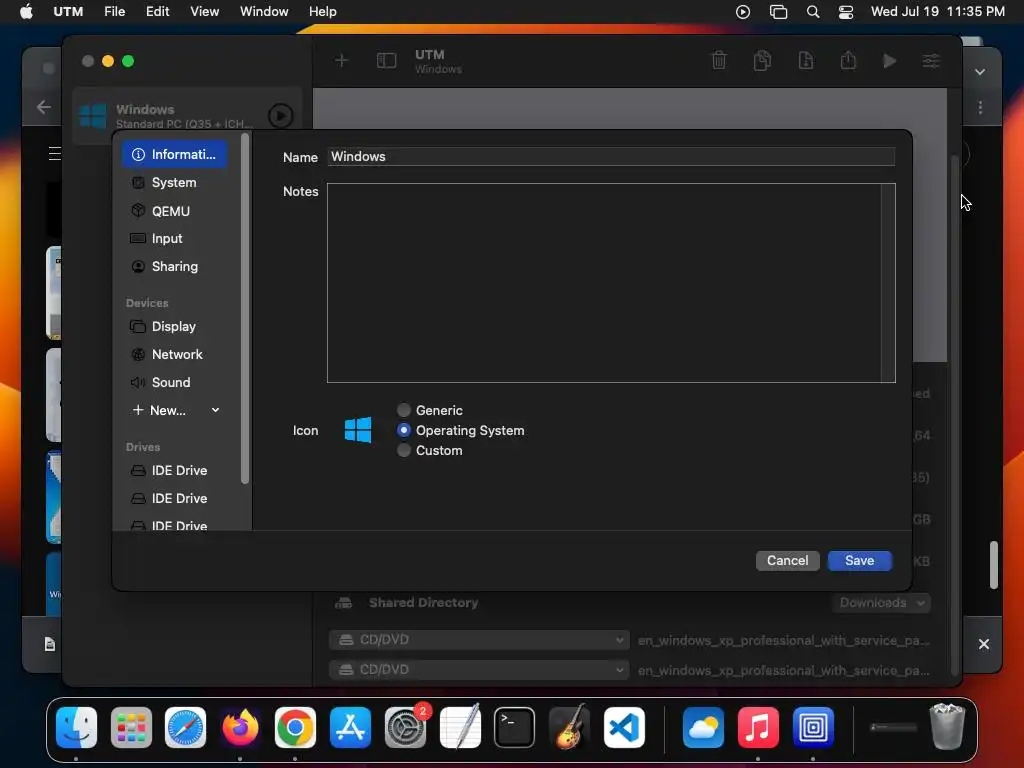Open Finder from the dock
The height and width of the screenshot is (768, 1024).
click(76, 728)
